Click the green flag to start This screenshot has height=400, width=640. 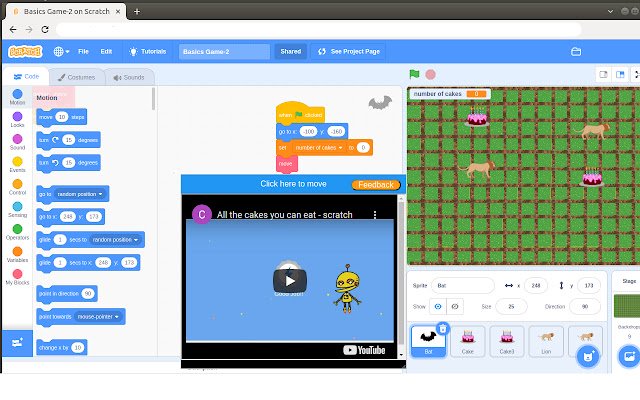pyautogui.click(x=414, y=74)
